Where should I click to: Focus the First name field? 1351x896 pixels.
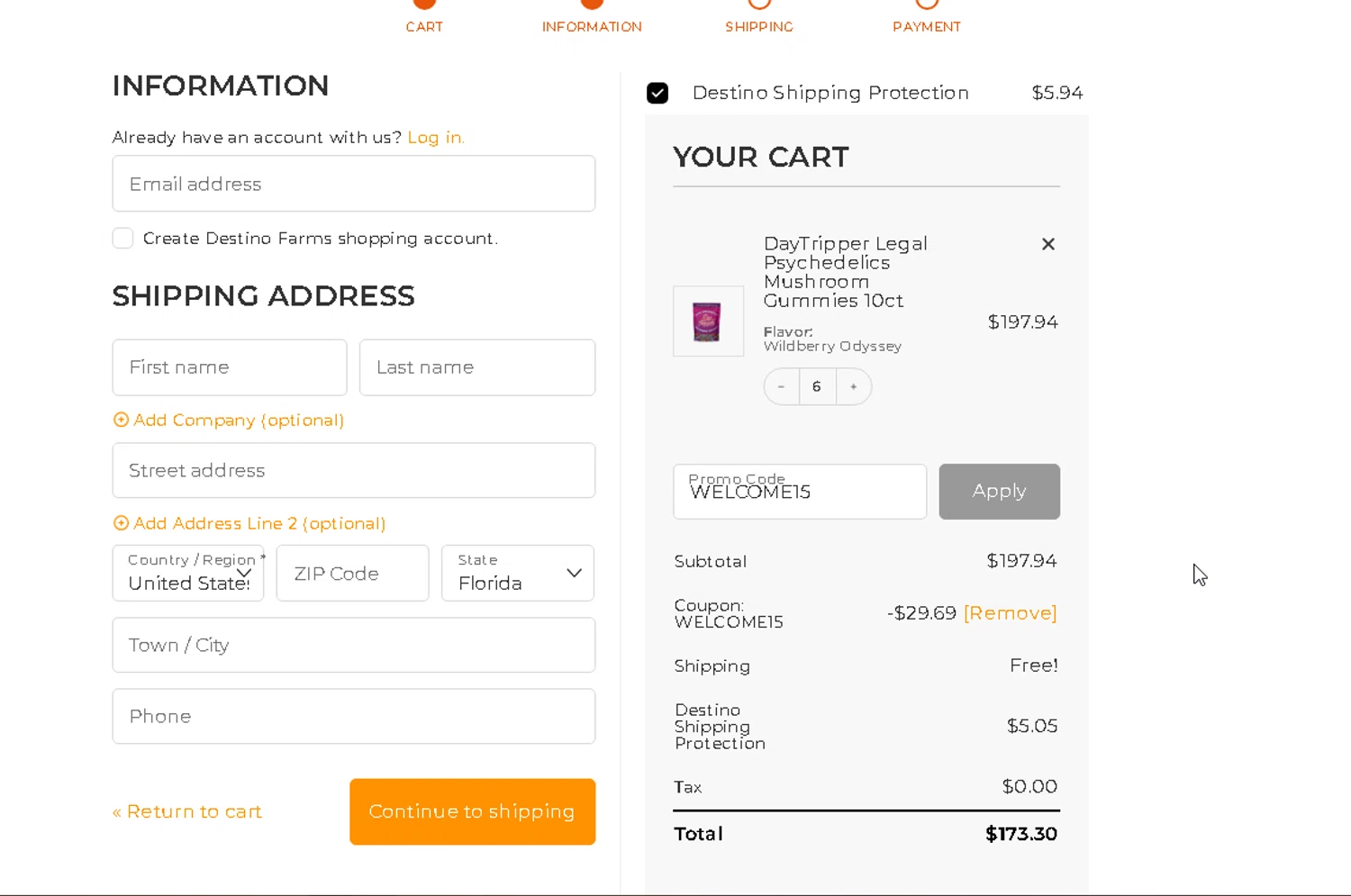[x=230, y=367]
